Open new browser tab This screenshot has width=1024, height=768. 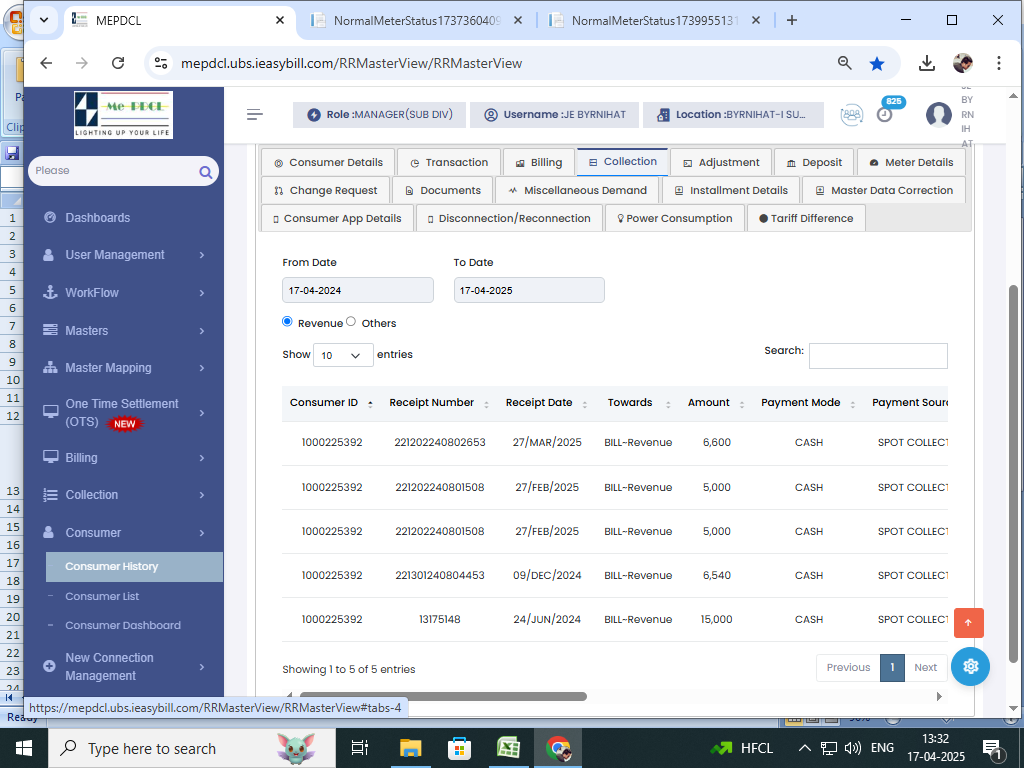point(792,20)
